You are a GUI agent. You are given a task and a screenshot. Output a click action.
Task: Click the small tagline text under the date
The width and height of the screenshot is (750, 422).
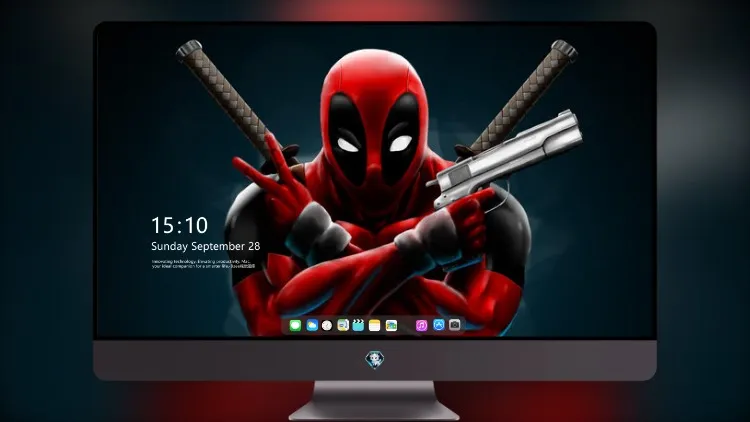point(203,264)
